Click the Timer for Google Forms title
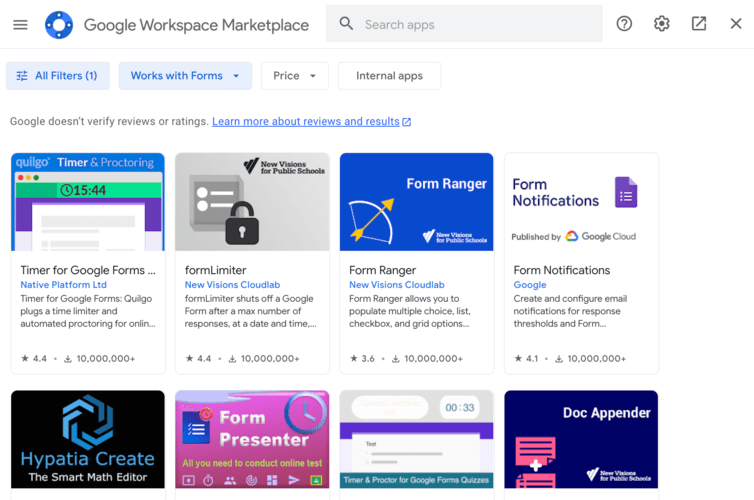Image resolution: width=754 pixels, height=500 pixels. pyautogui.click(x=88, y=270)
